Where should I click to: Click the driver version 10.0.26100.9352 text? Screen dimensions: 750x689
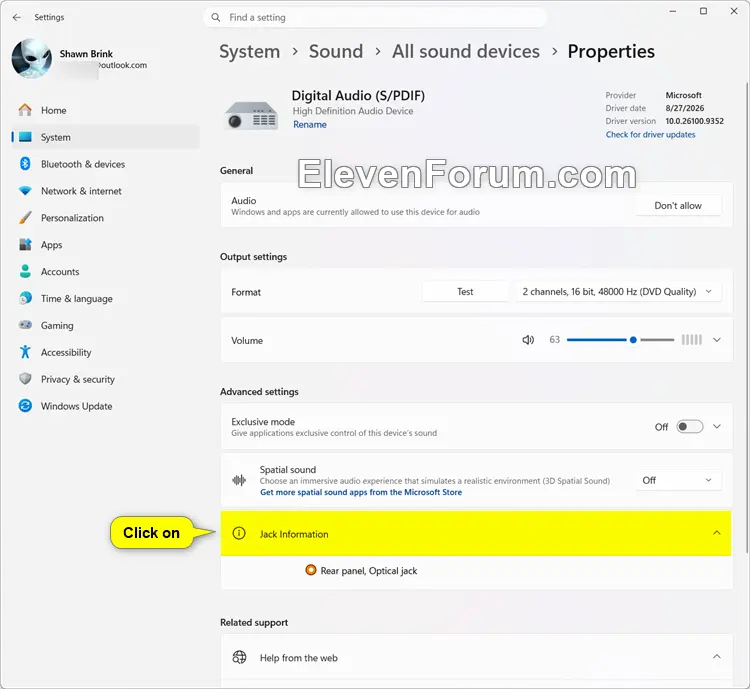[695, 121]
